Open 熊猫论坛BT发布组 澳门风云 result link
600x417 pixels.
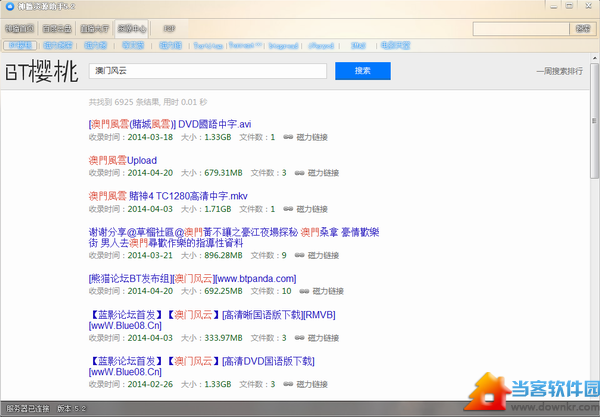(192, 278)
